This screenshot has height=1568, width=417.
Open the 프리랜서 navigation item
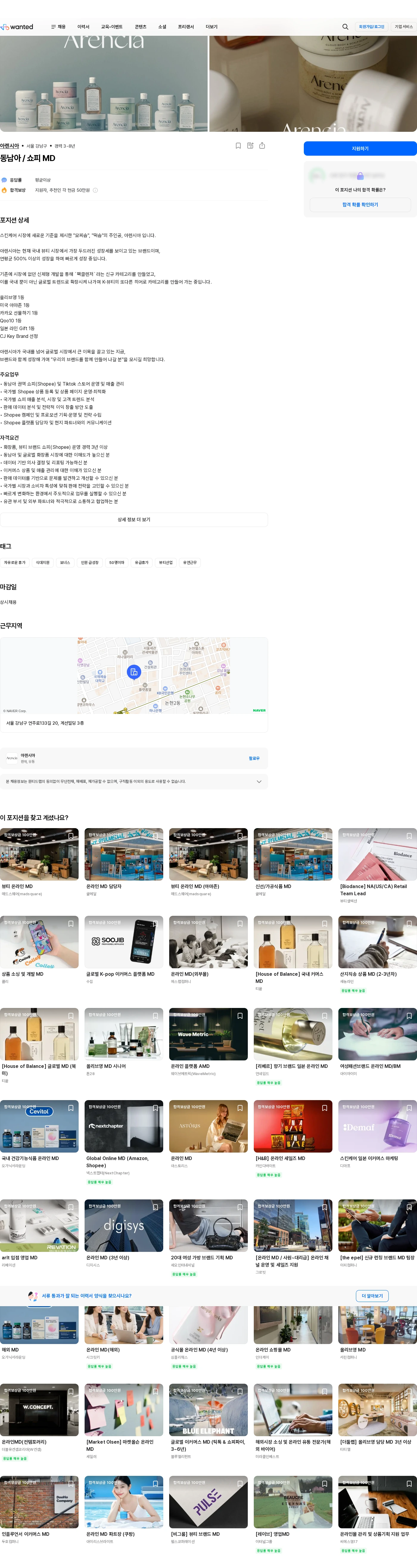point(186,27)
